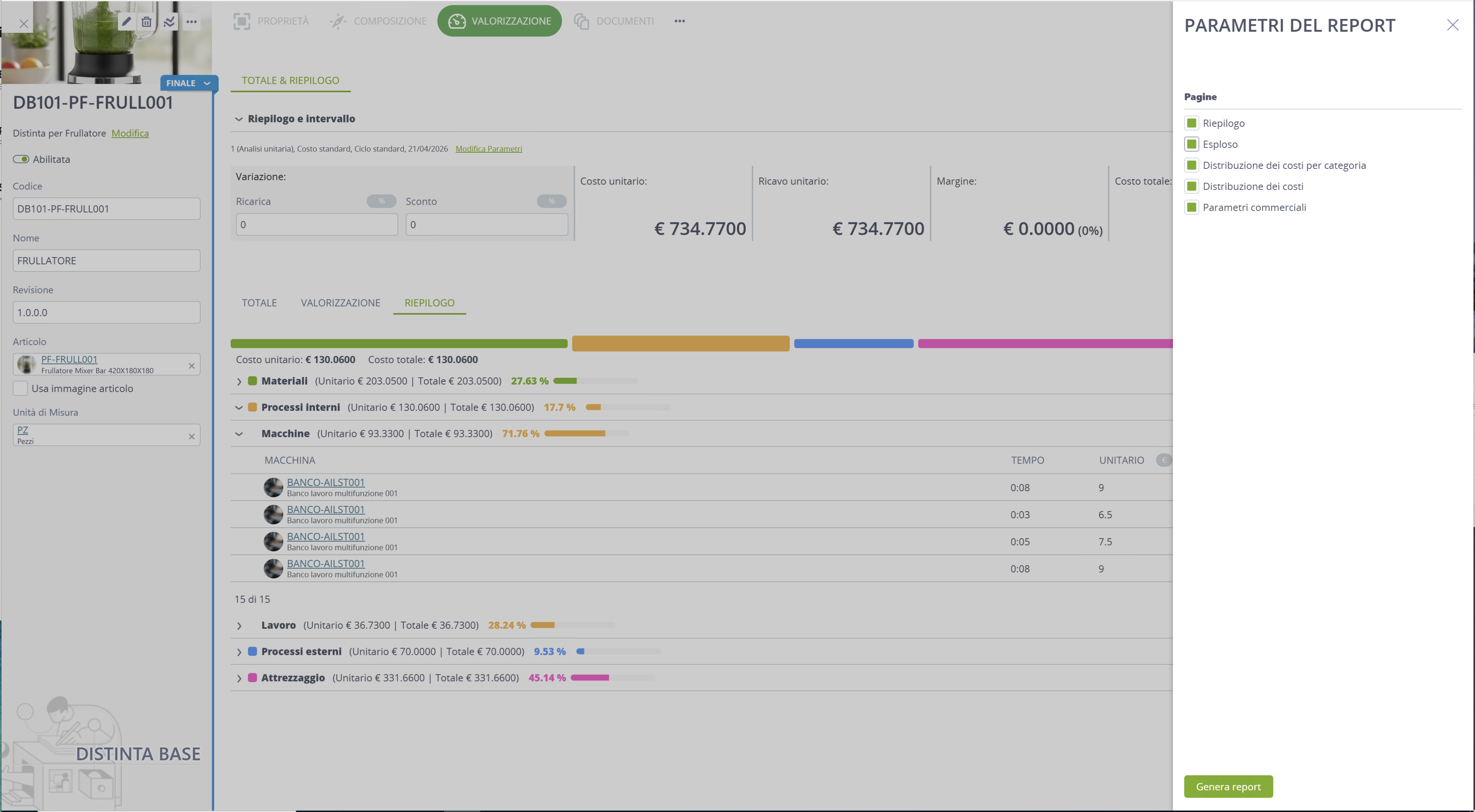Expand the Materiali cost row
Image resolution: width=1475 pixels, height=812 pixels.
click(x=239, y=381)
